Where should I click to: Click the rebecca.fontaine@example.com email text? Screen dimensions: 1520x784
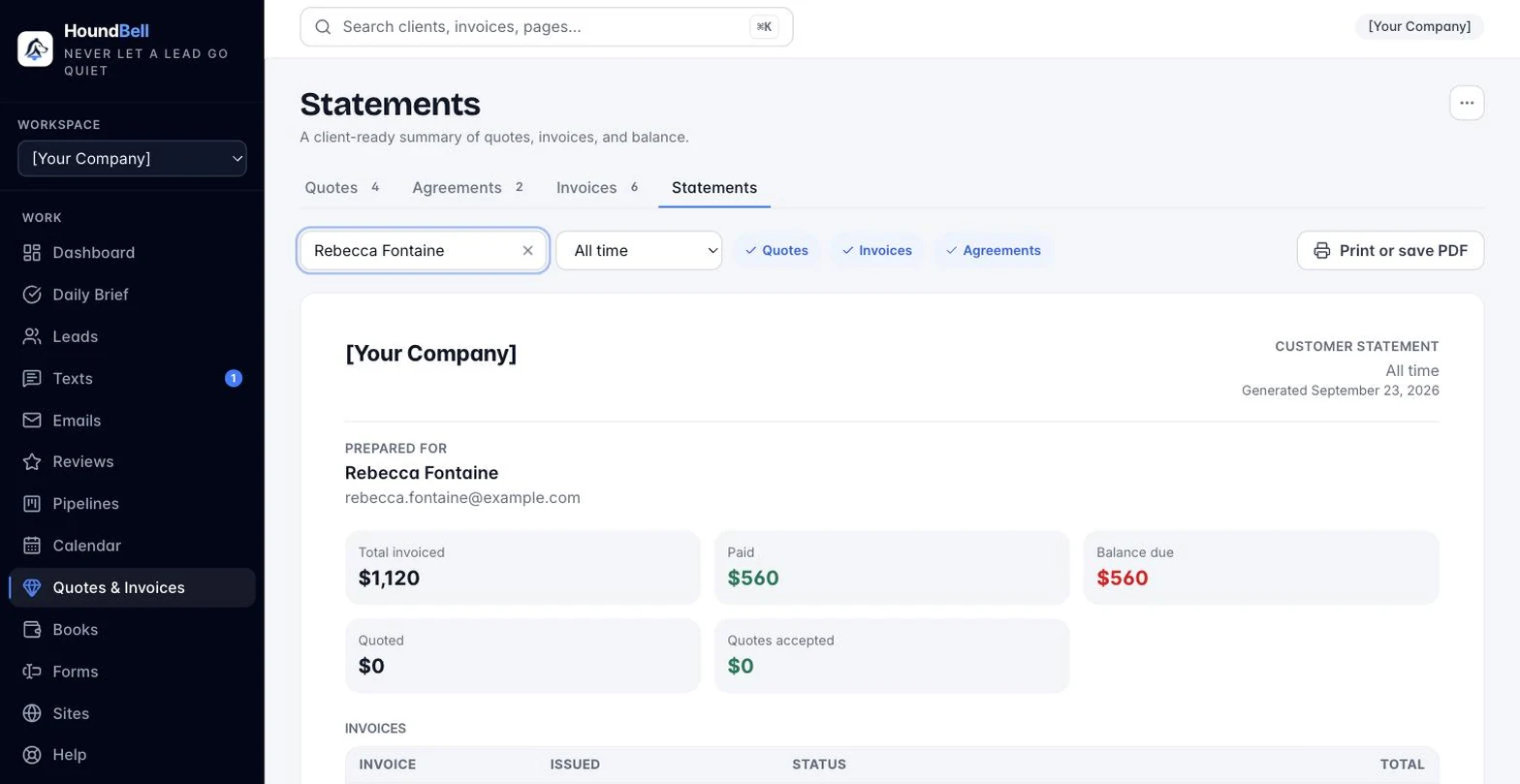click(462, 498)
